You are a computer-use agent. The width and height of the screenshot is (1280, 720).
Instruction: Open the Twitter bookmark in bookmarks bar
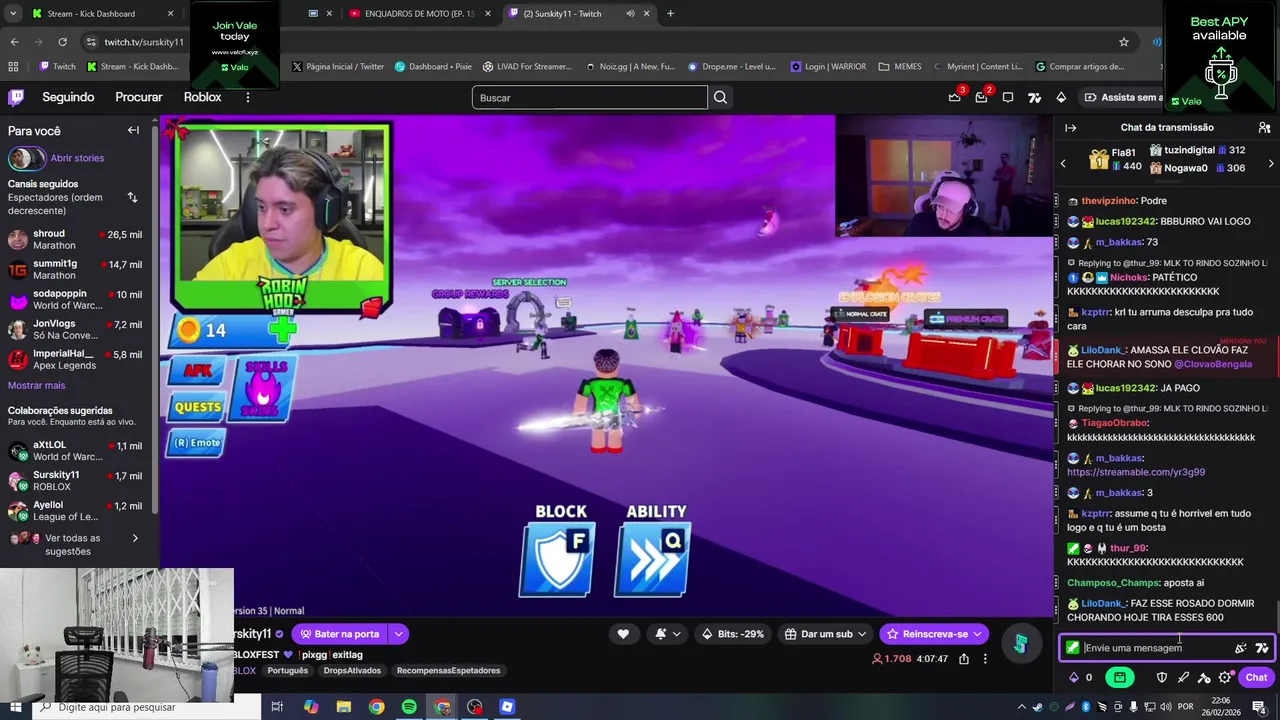coord(338,67)
